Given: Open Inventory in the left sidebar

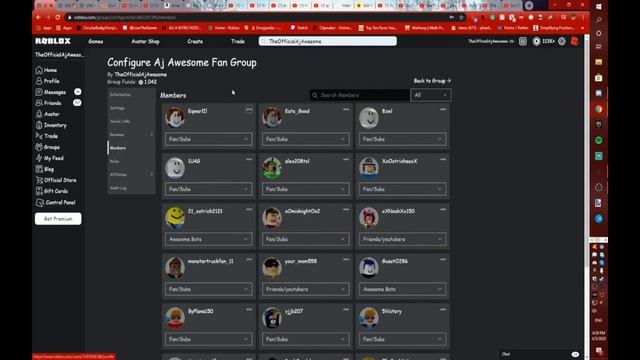Looking at the screenshot, I should pos(51,125).
